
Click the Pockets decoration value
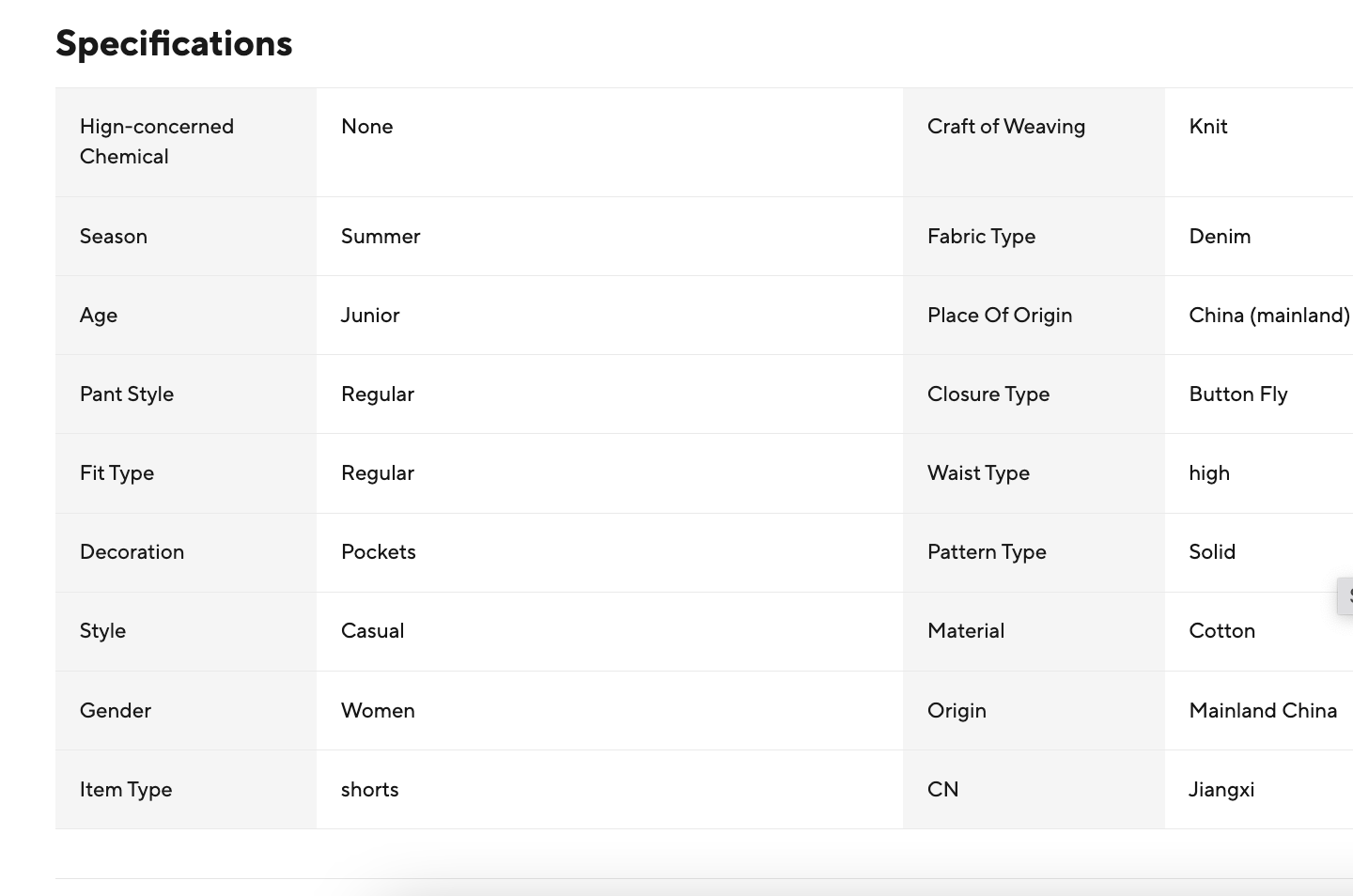click(379, 552)
